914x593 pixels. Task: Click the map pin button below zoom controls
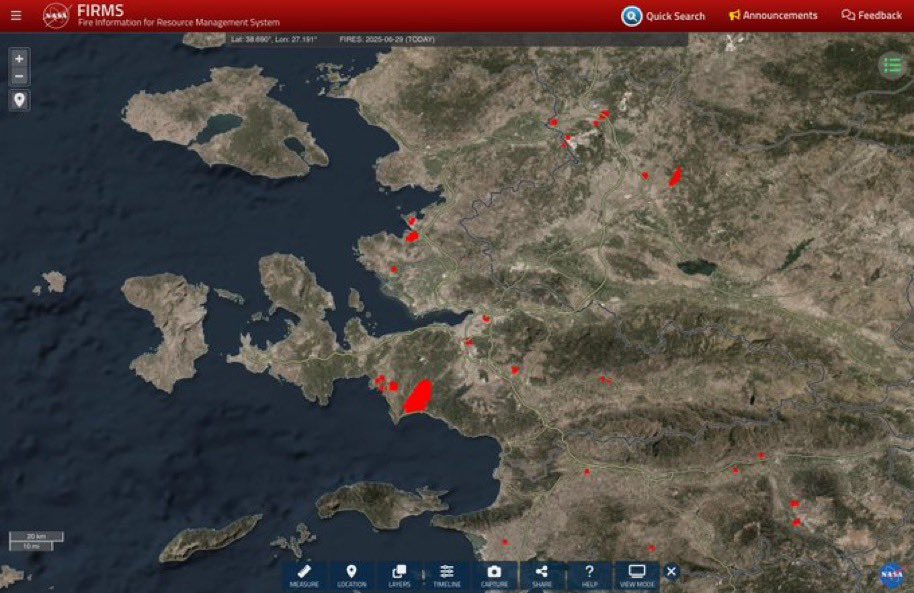(x=19, y=100)
